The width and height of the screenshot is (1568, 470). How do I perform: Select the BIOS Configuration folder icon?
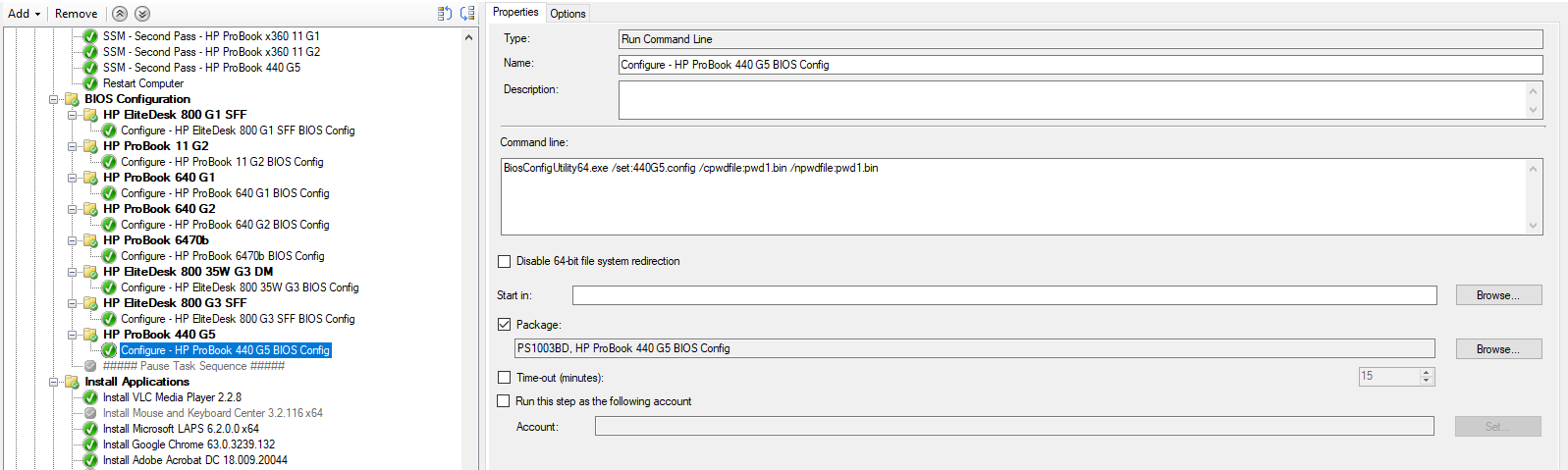tap(72, 99)
